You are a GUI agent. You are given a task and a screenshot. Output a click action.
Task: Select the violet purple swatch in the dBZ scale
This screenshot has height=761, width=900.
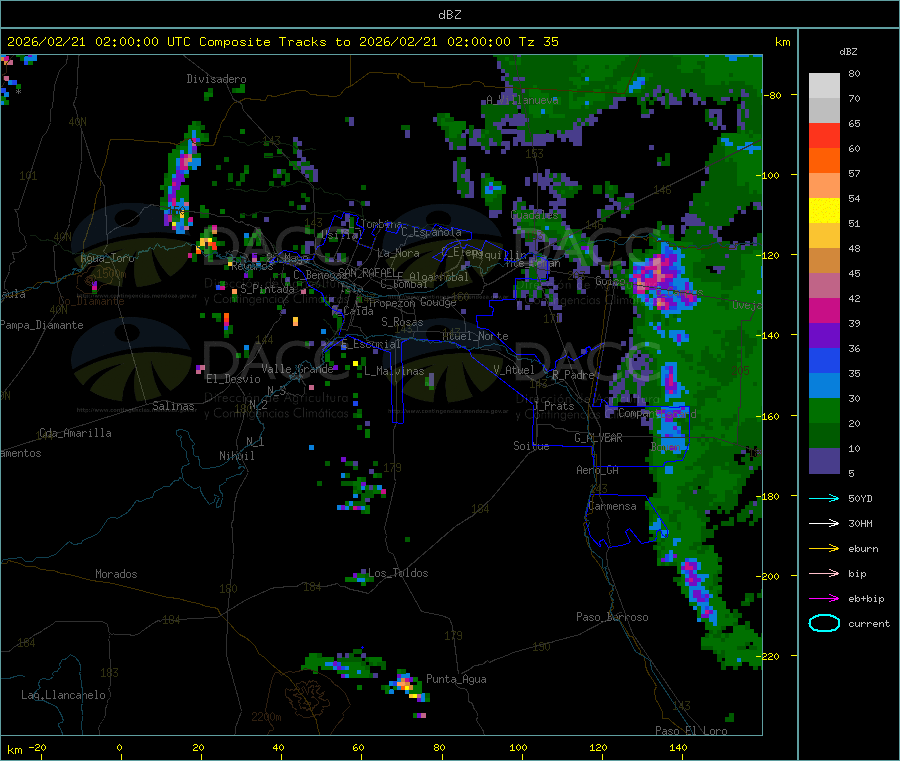click(824, 336)
